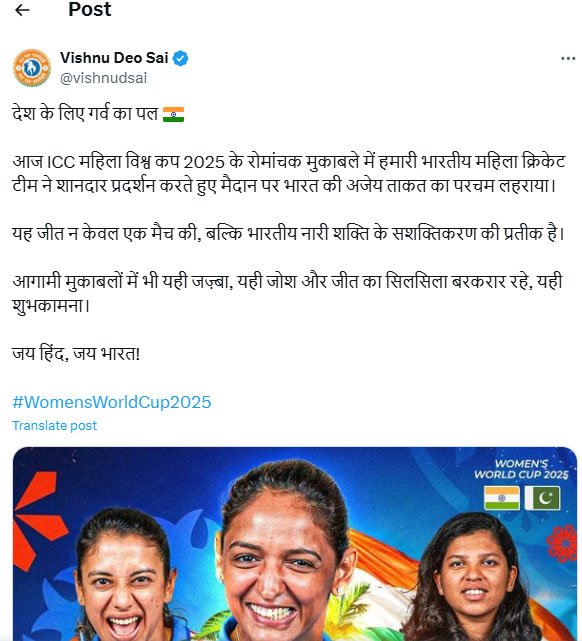Click the left player in the image

pos(123,580)
